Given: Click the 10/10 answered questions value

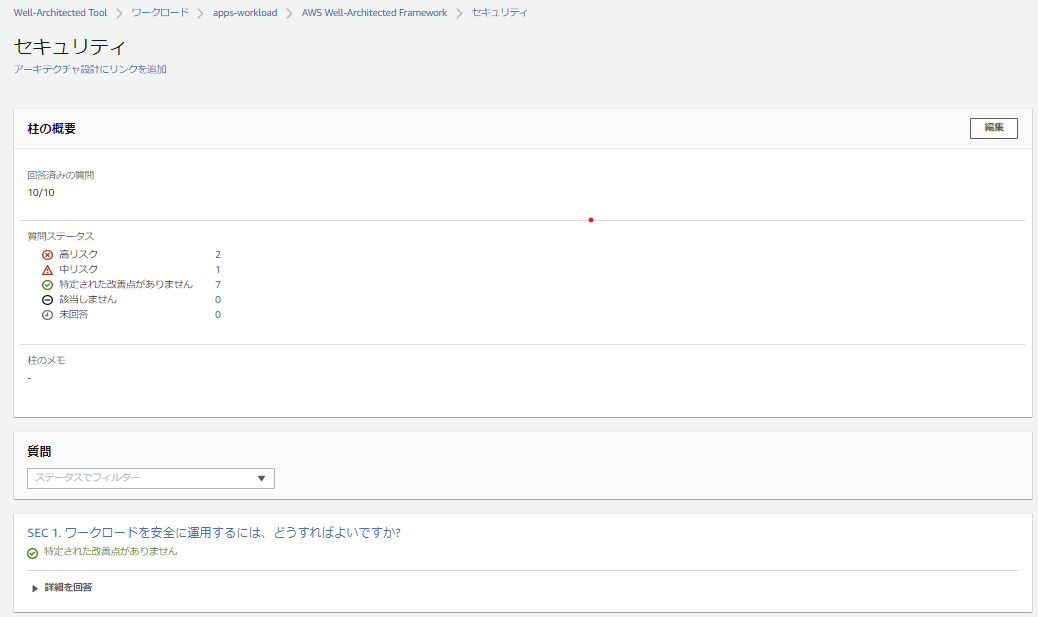Looking at the screenshot, I should (x=41, y=193).
